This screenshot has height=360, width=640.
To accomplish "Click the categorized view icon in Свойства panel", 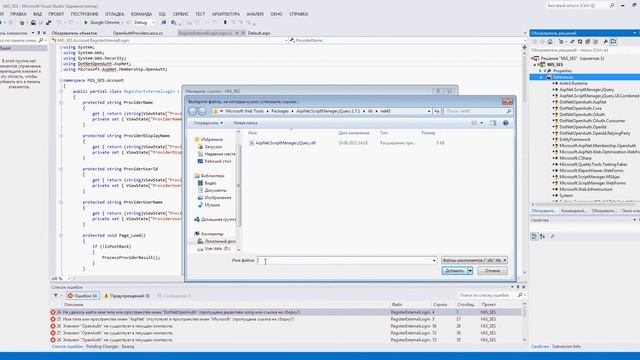I will (534, 236).
